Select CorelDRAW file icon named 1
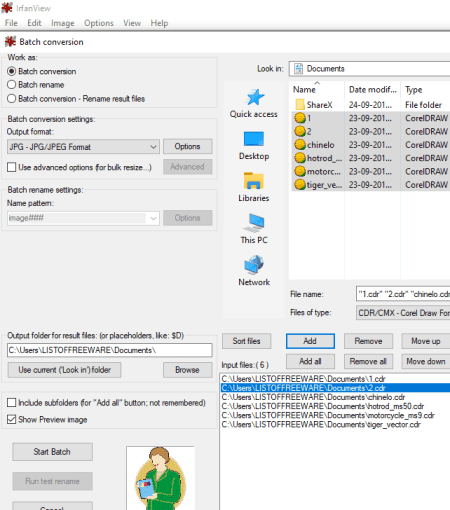The image size is (450, 510). [300, 118]
